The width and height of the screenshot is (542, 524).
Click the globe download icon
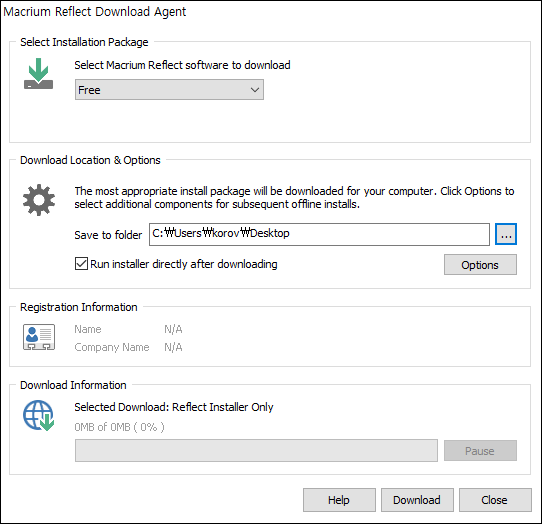coord(39,415)
